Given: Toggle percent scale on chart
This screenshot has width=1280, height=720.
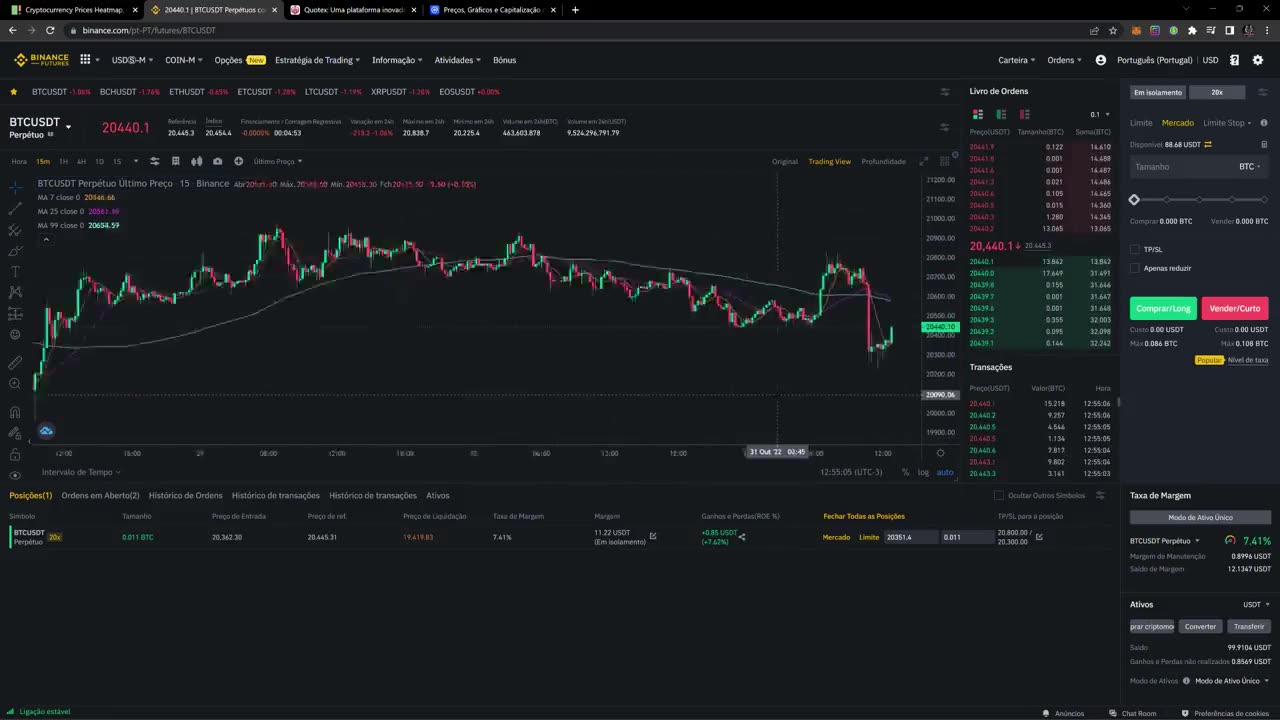Looking at the screenshot, I should coord(905,472).
